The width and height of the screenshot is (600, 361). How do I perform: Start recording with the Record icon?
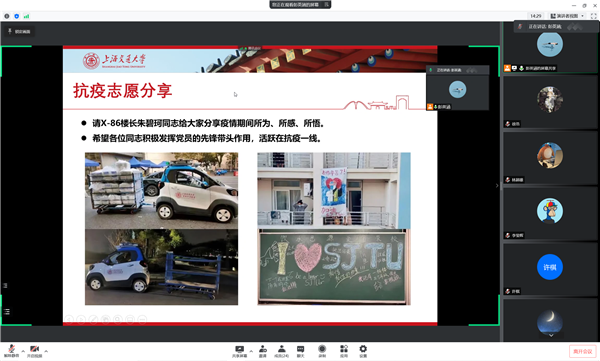(x=322, y=351)
